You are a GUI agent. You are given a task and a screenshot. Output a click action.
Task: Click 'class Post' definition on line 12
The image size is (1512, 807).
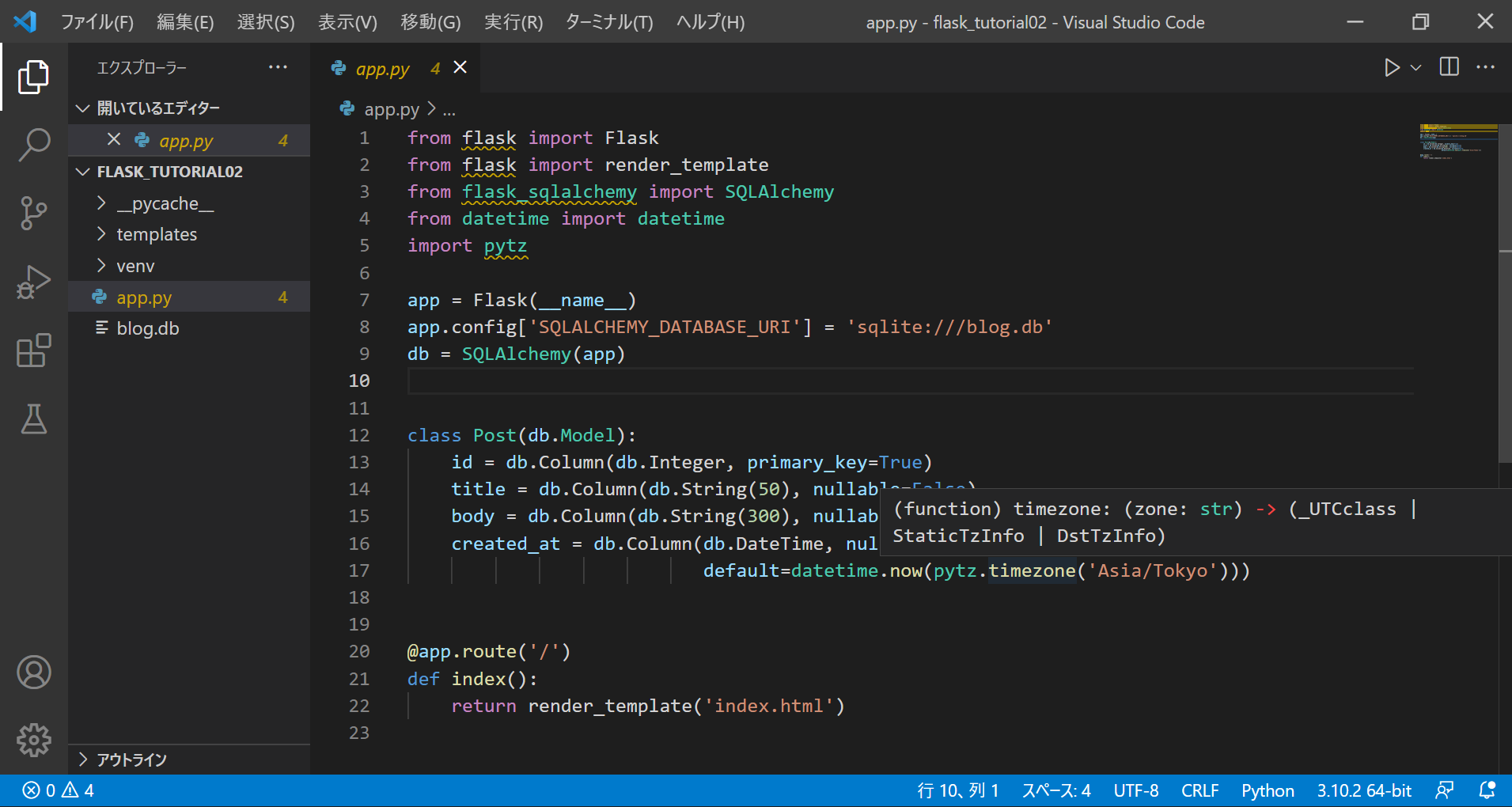pyautogui.click(x=461, y=435)
